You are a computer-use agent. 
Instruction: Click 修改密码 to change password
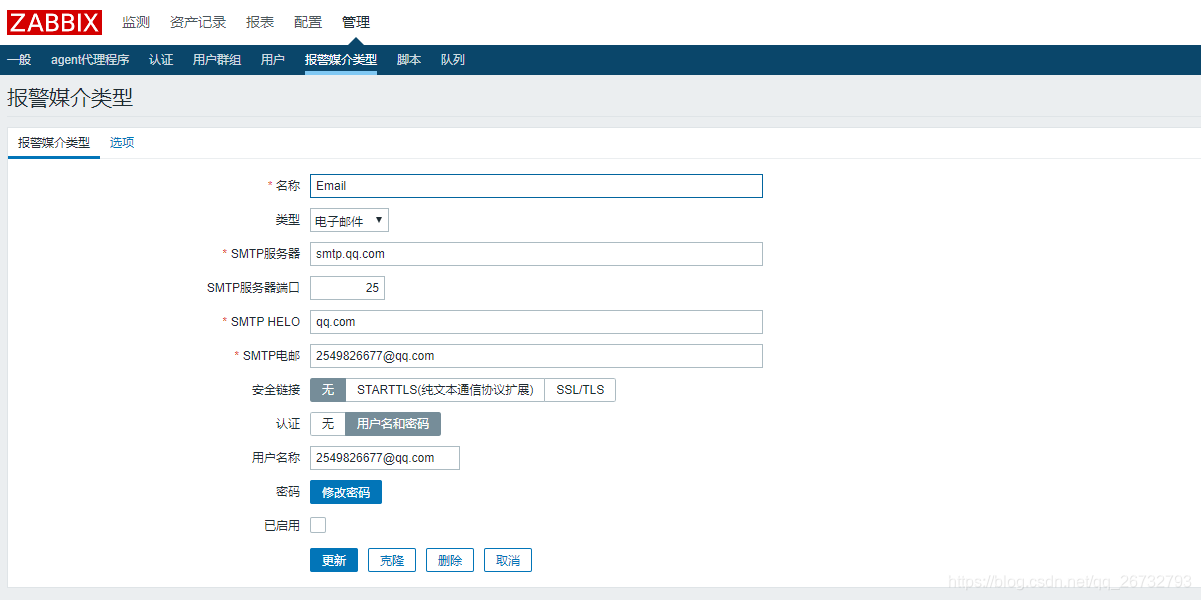345,491
